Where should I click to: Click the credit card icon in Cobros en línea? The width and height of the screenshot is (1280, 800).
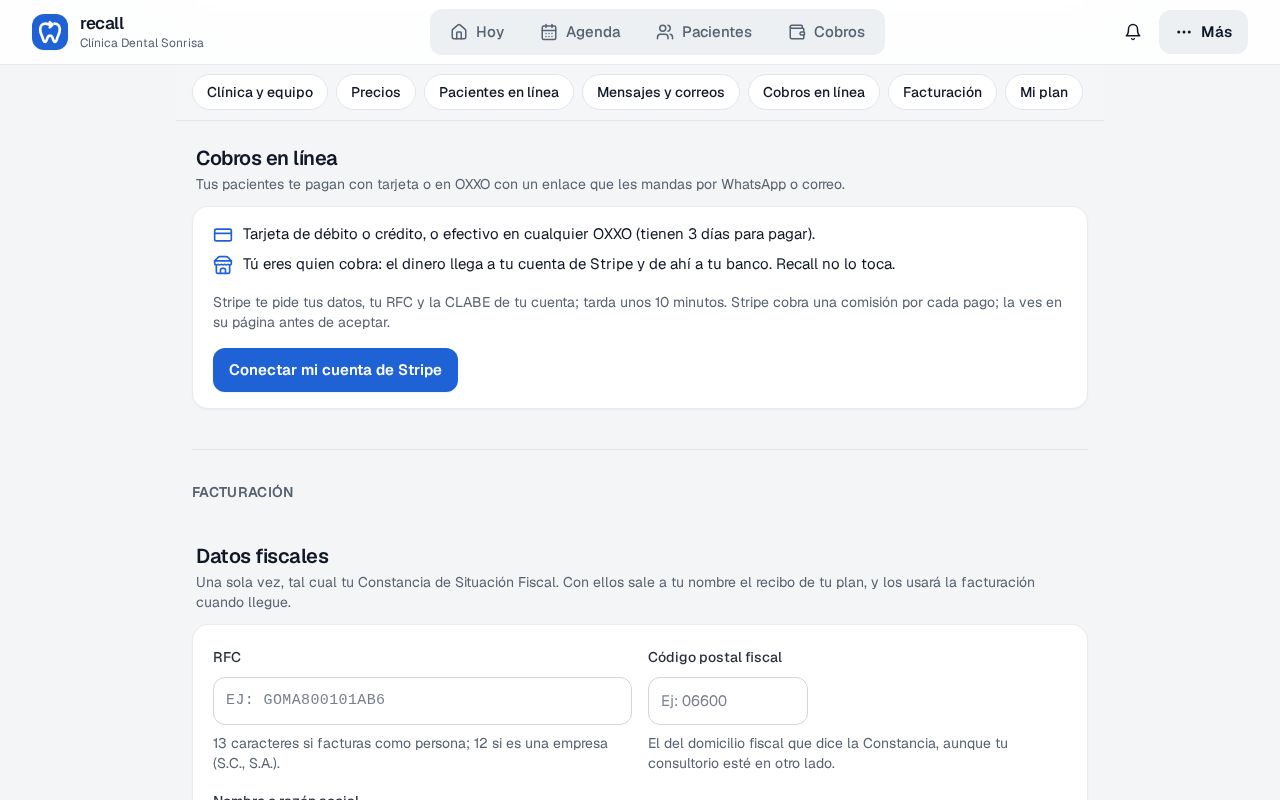223,235
